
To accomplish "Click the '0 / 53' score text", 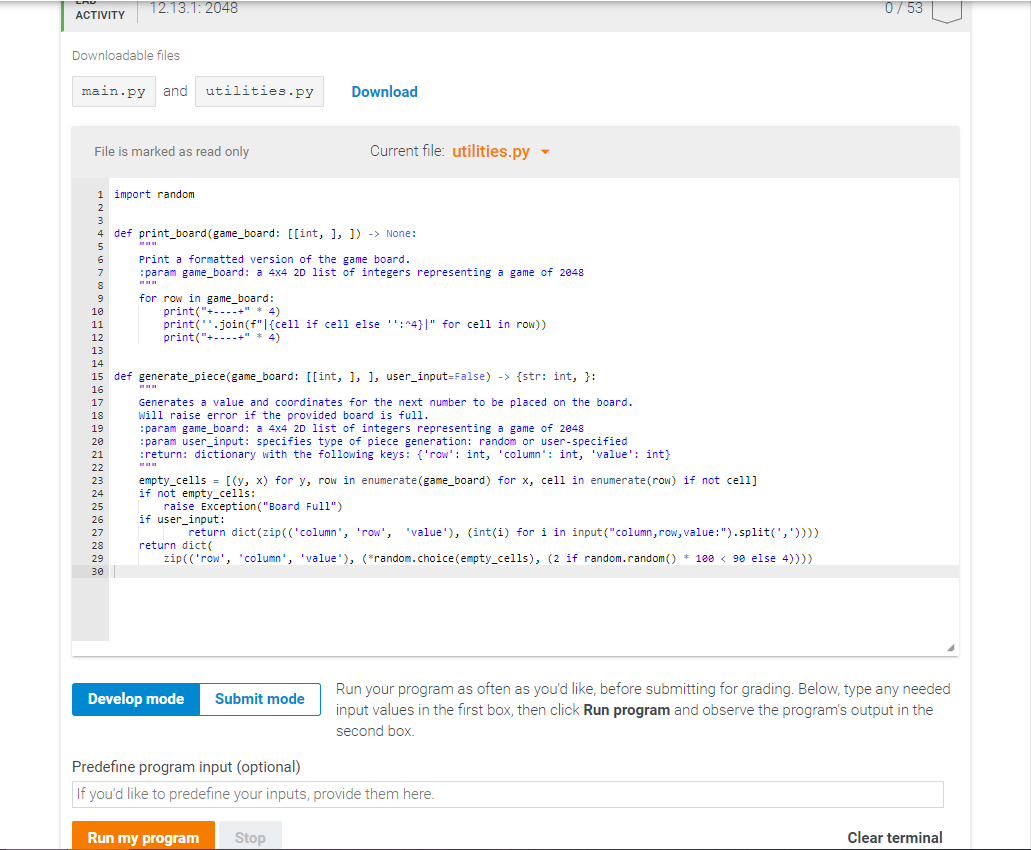I will pyautogui.click(x=903, y=9).
